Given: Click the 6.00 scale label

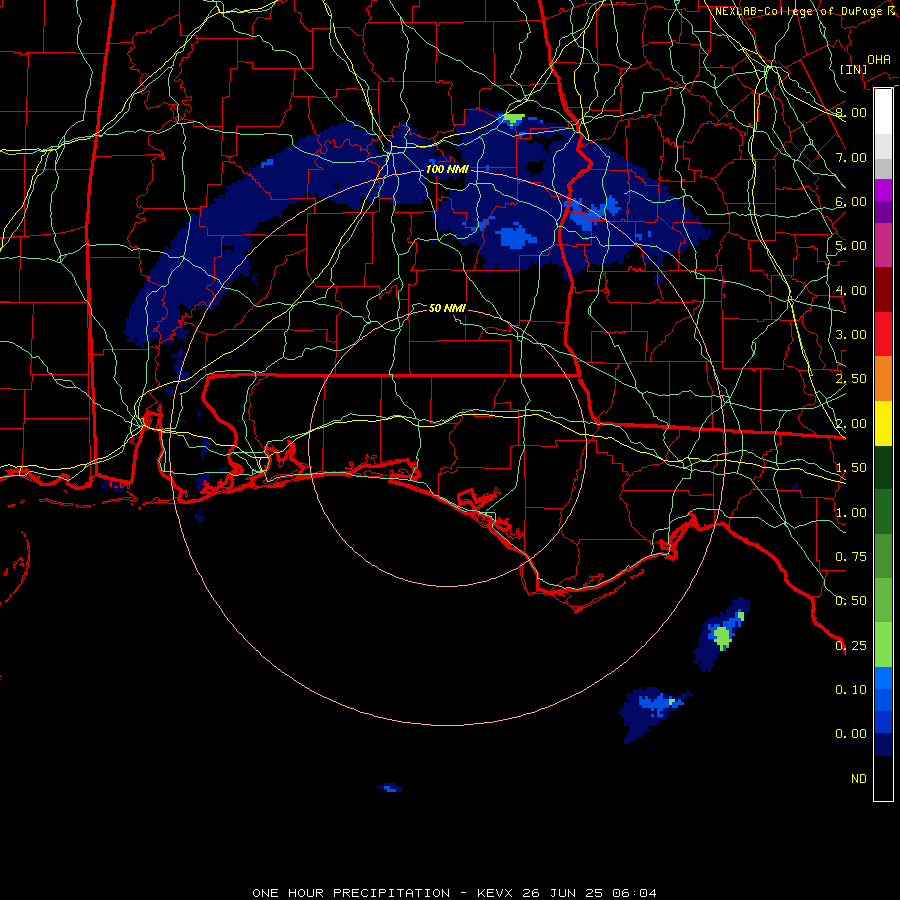Looking at the screenshot, I should pos(851,201).
